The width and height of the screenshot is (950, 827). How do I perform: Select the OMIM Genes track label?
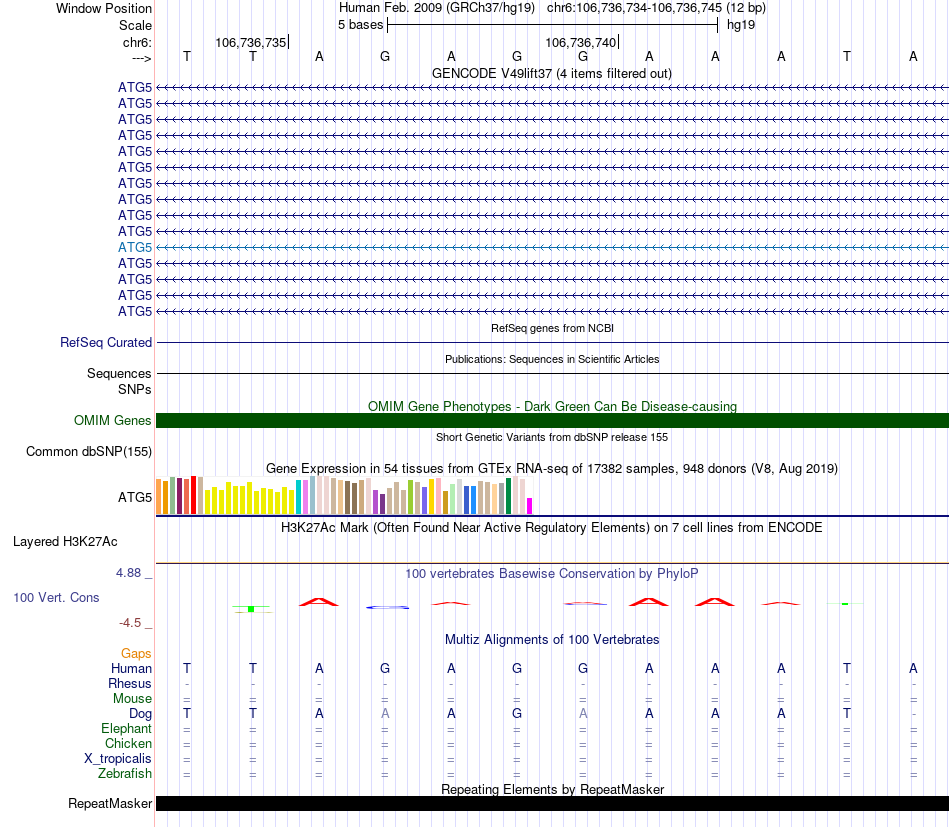point(112,420)
